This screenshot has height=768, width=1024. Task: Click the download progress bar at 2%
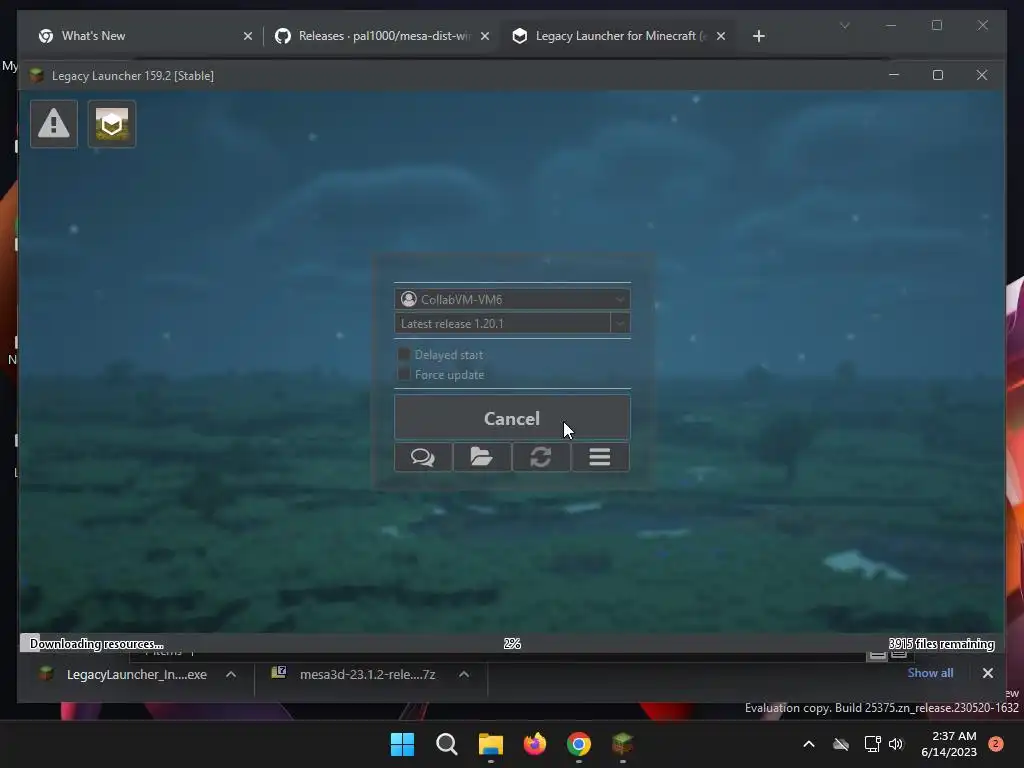(512, 643)
